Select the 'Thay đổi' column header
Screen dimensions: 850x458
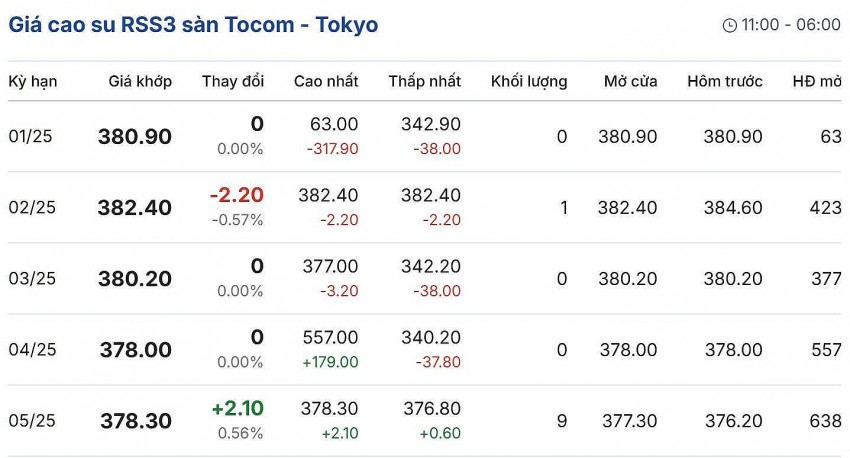[x=232, y=81]
